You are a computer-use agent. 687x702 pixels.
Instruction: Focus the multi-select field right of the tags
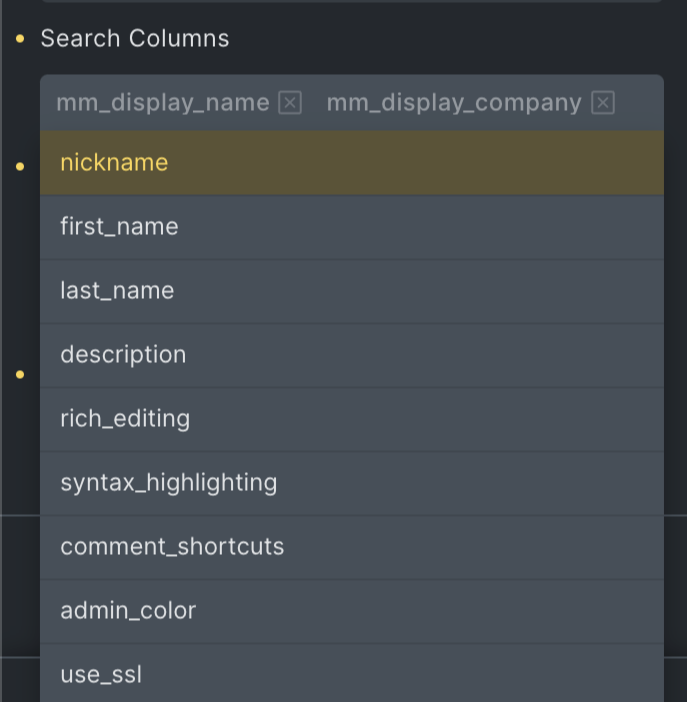pyautogui.click(x=638, y=103)
